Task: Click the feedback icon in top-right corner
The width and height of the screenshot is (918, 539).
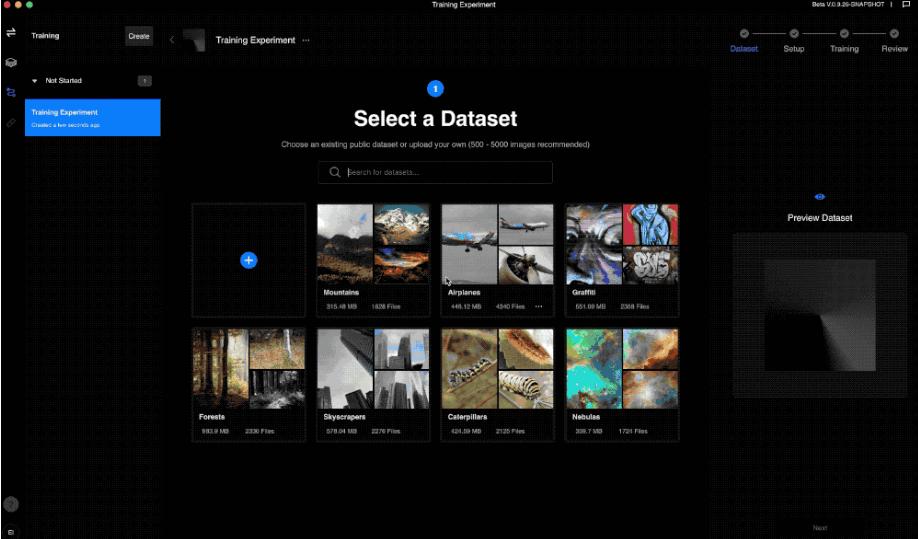Action: [906, 5]
